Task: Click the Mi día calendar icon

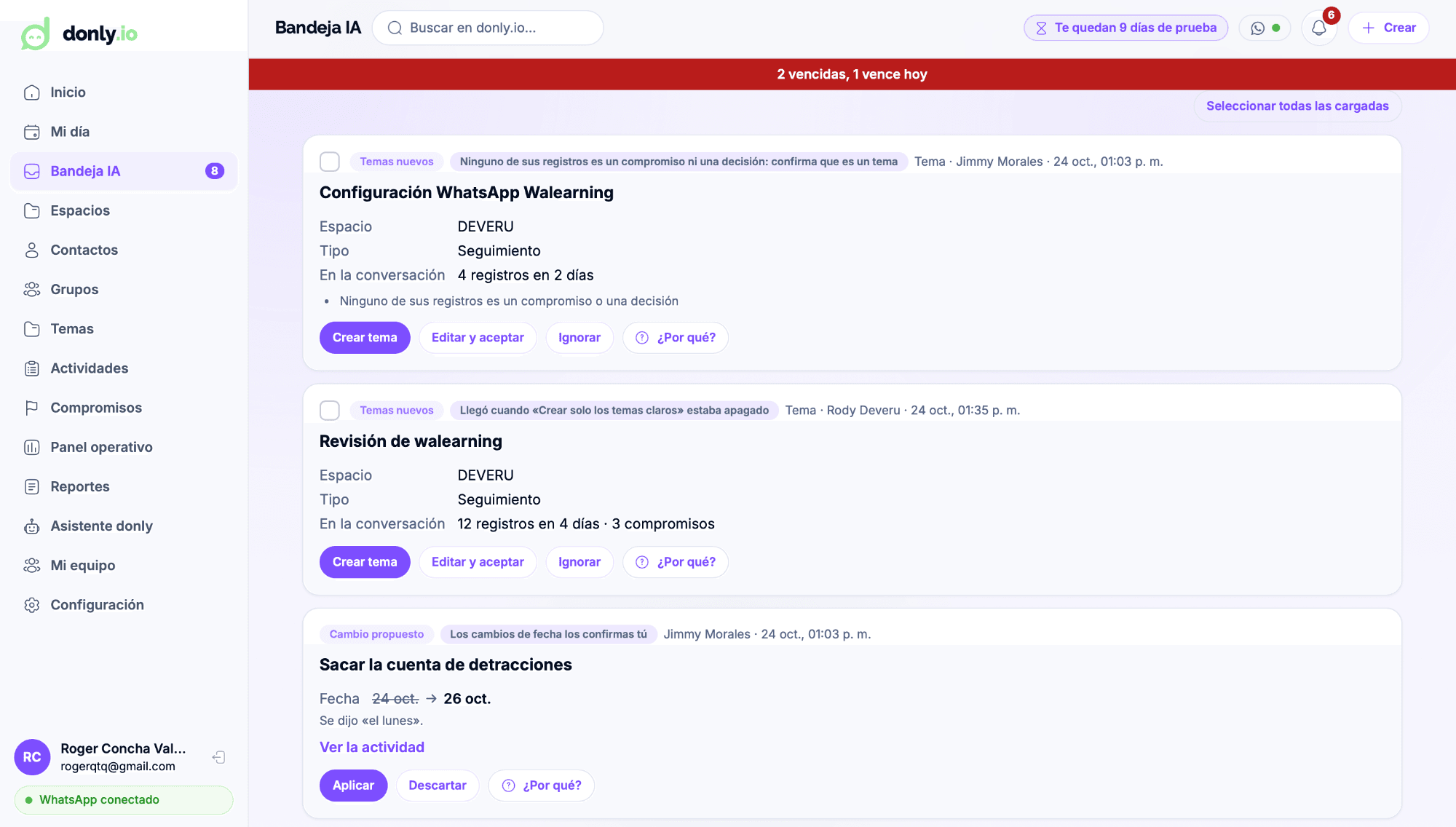Action: point(32,132)
